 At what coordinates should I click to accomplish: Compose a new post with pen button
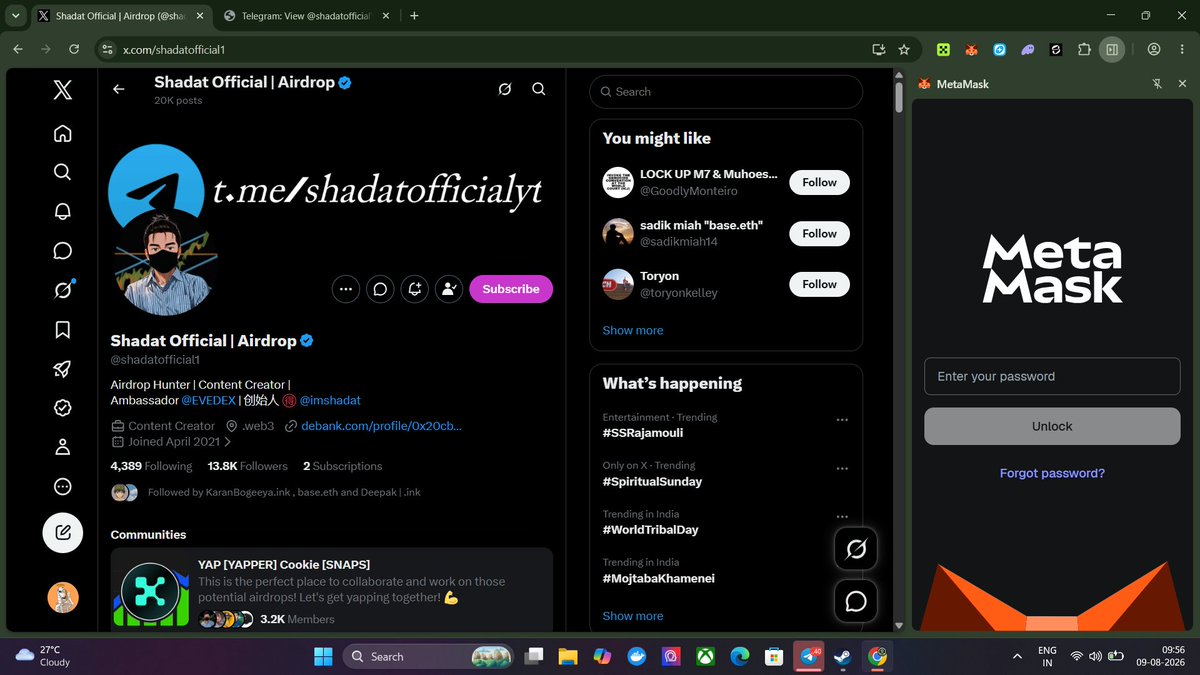[62, 533]
